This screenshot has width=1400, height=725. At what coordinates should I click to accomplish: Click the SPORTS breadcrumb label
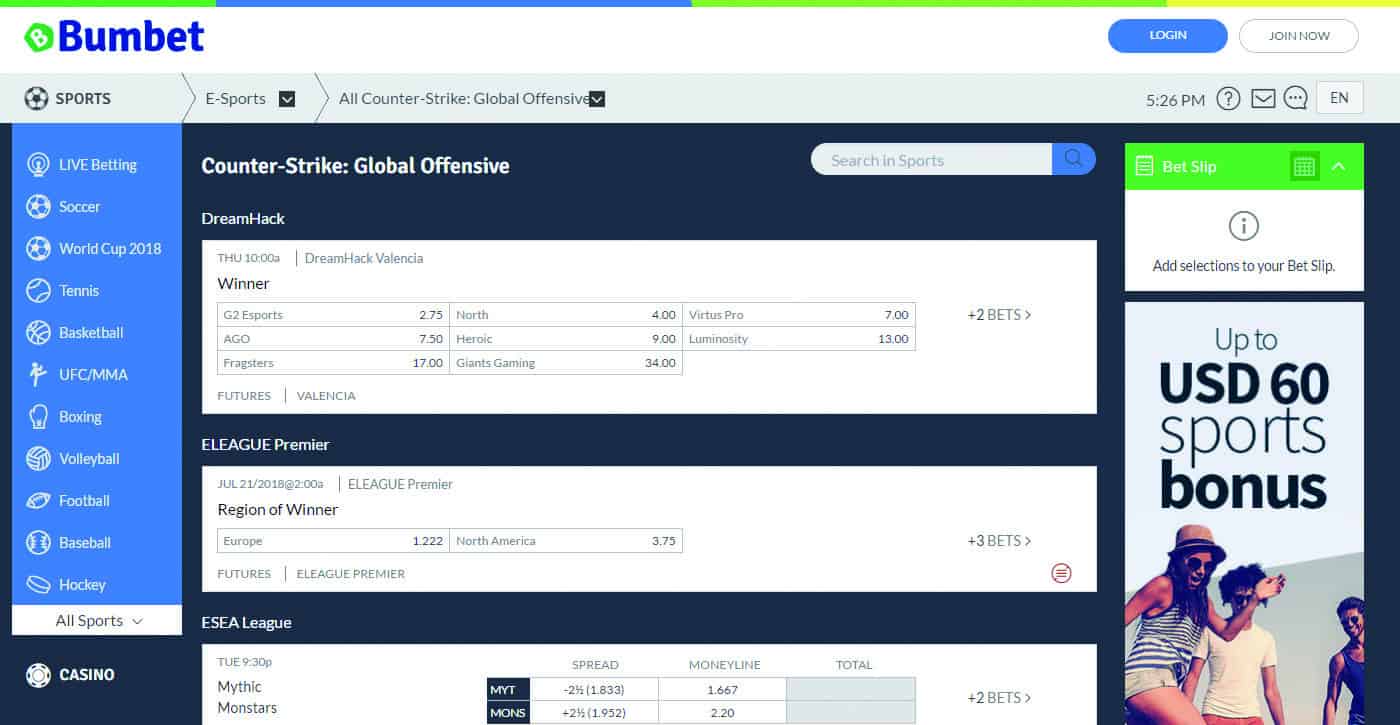click(x=83, y=99)
